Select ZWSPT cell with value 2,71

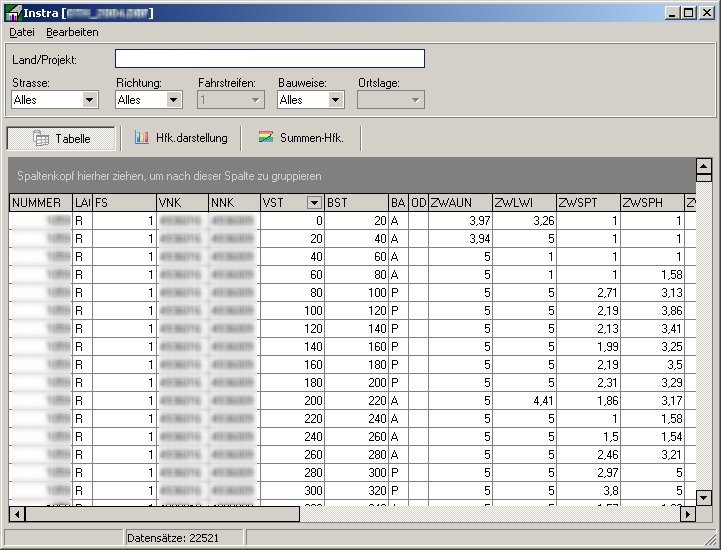coord(588,292)
